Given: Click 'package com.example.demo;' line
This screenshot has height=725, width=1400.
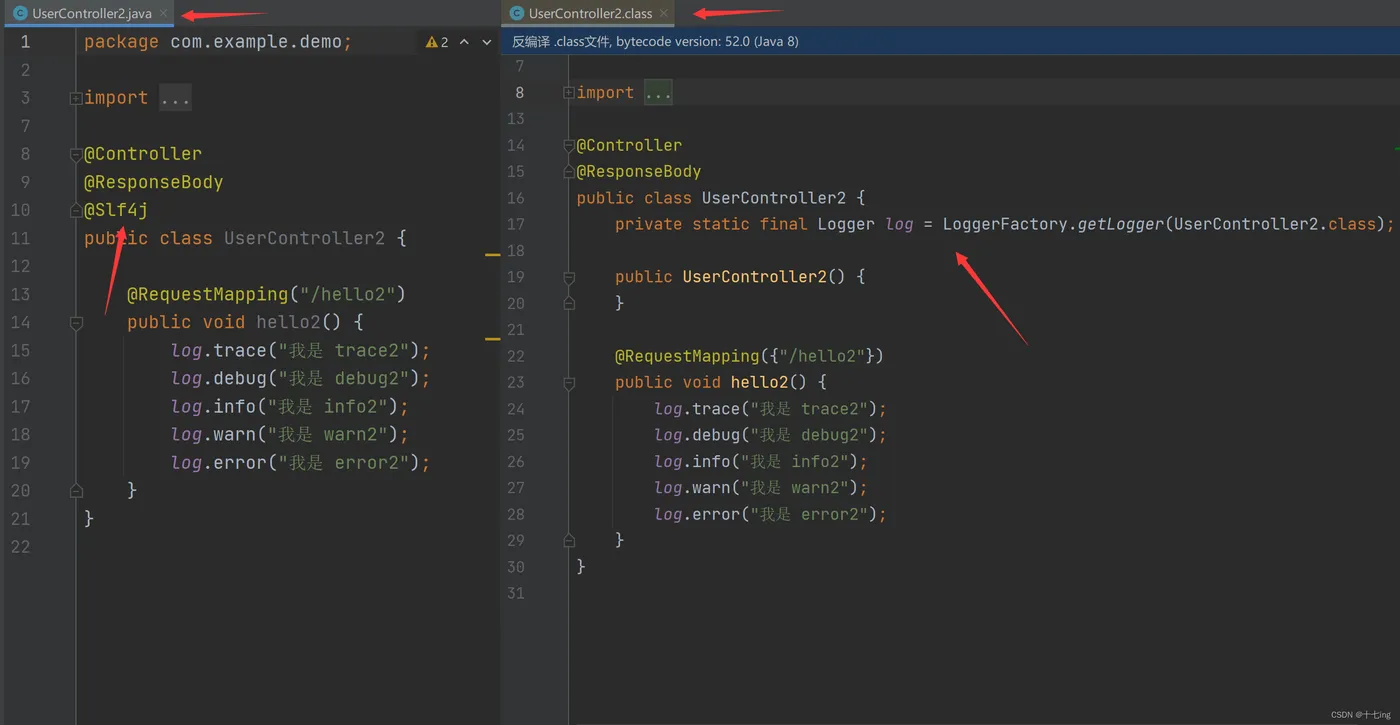Looking at the screenshot, I should pyautogui.click(x=218, y=42).
